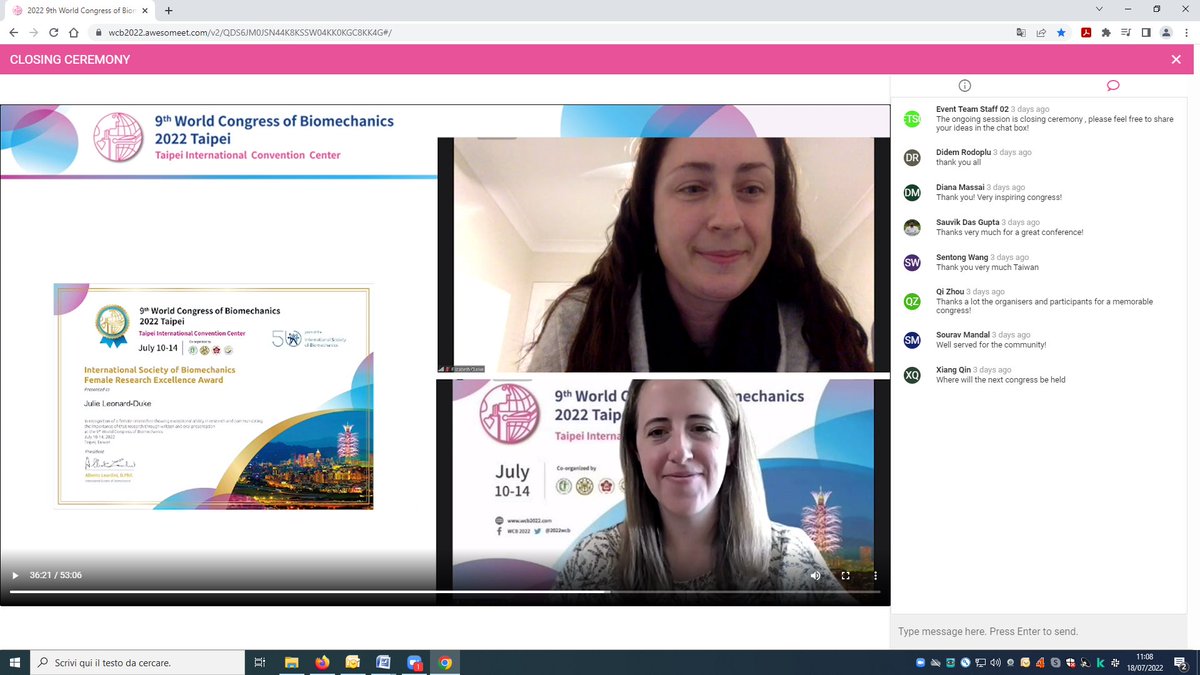Image resolution: width=1200 pixels, height=675 pixels.
Task: Click video timestamp 36:21 / 53:06
Action: pos(56,575)
